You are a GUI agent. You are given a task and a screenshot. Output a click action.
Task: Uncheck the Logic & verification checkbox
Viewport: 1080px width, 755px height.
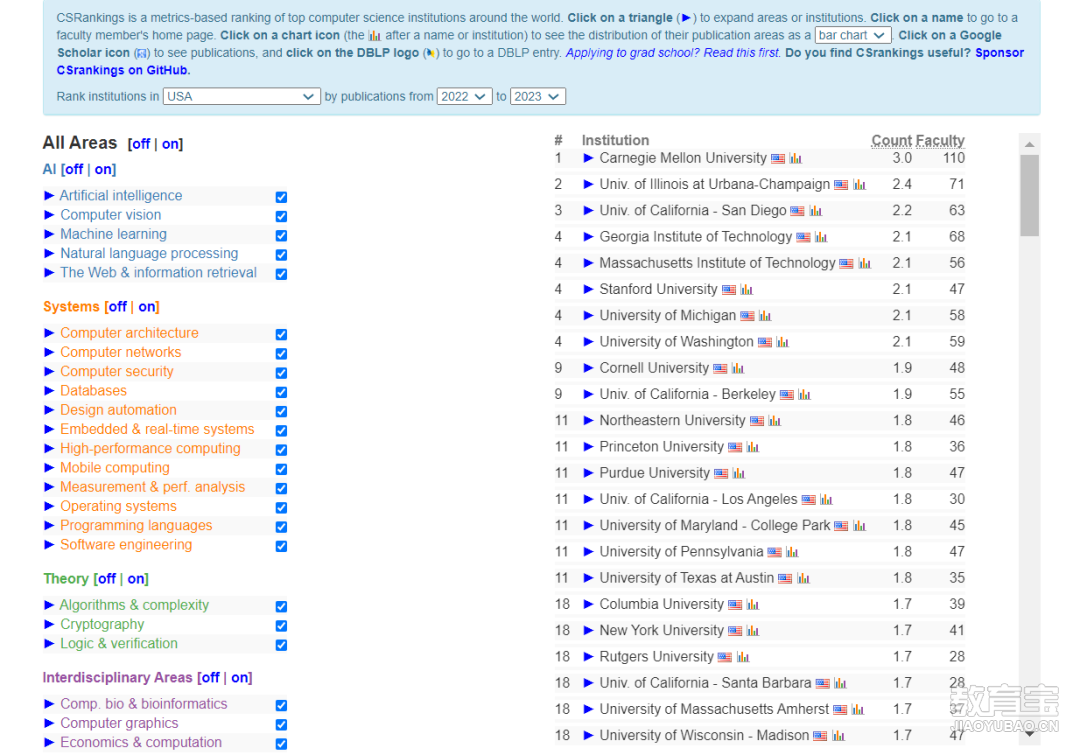pyautogui.click(x=281, y=645)
